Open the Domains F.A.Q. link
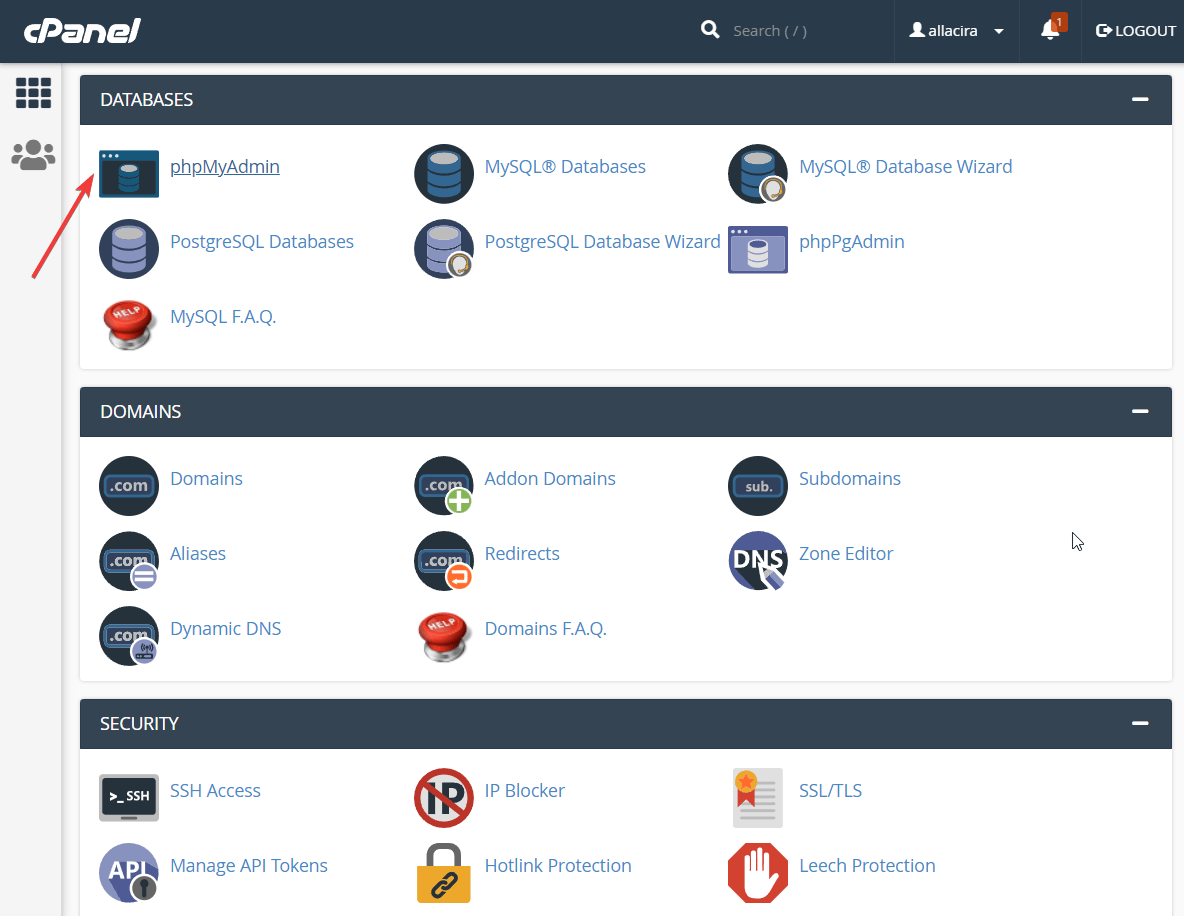 pos(545,629)
